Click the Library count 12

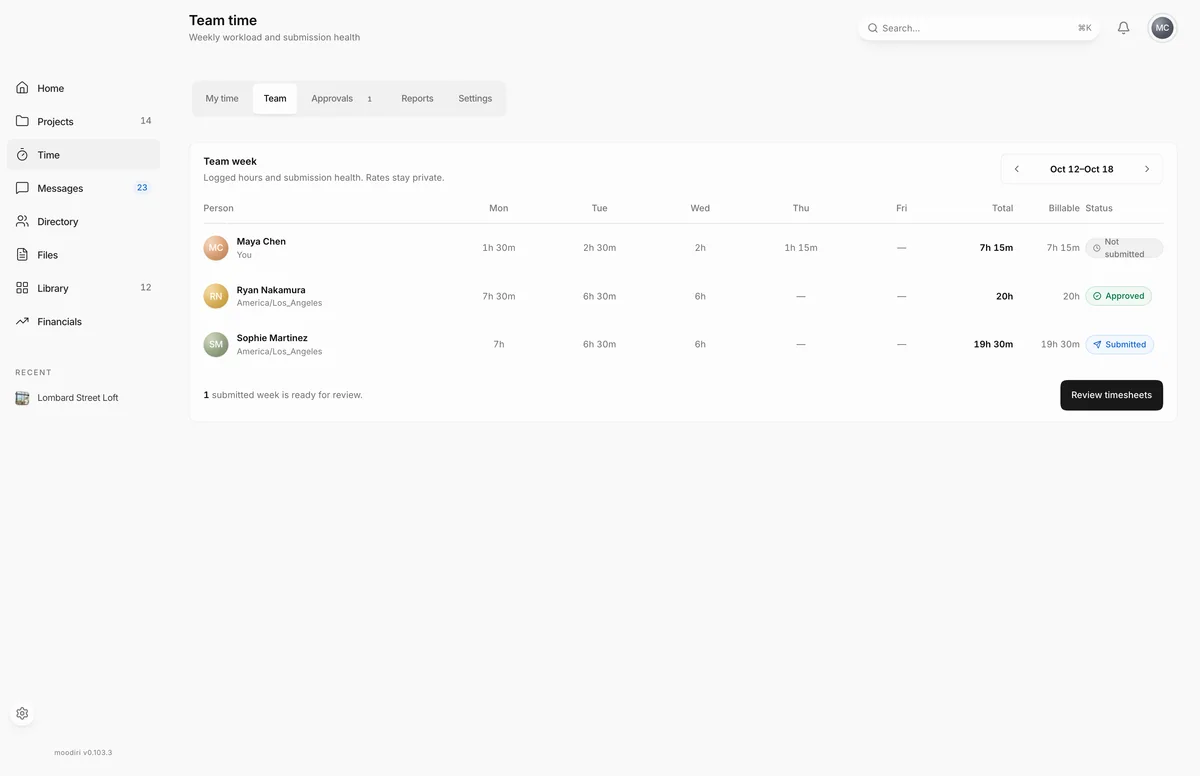(146, 288)
